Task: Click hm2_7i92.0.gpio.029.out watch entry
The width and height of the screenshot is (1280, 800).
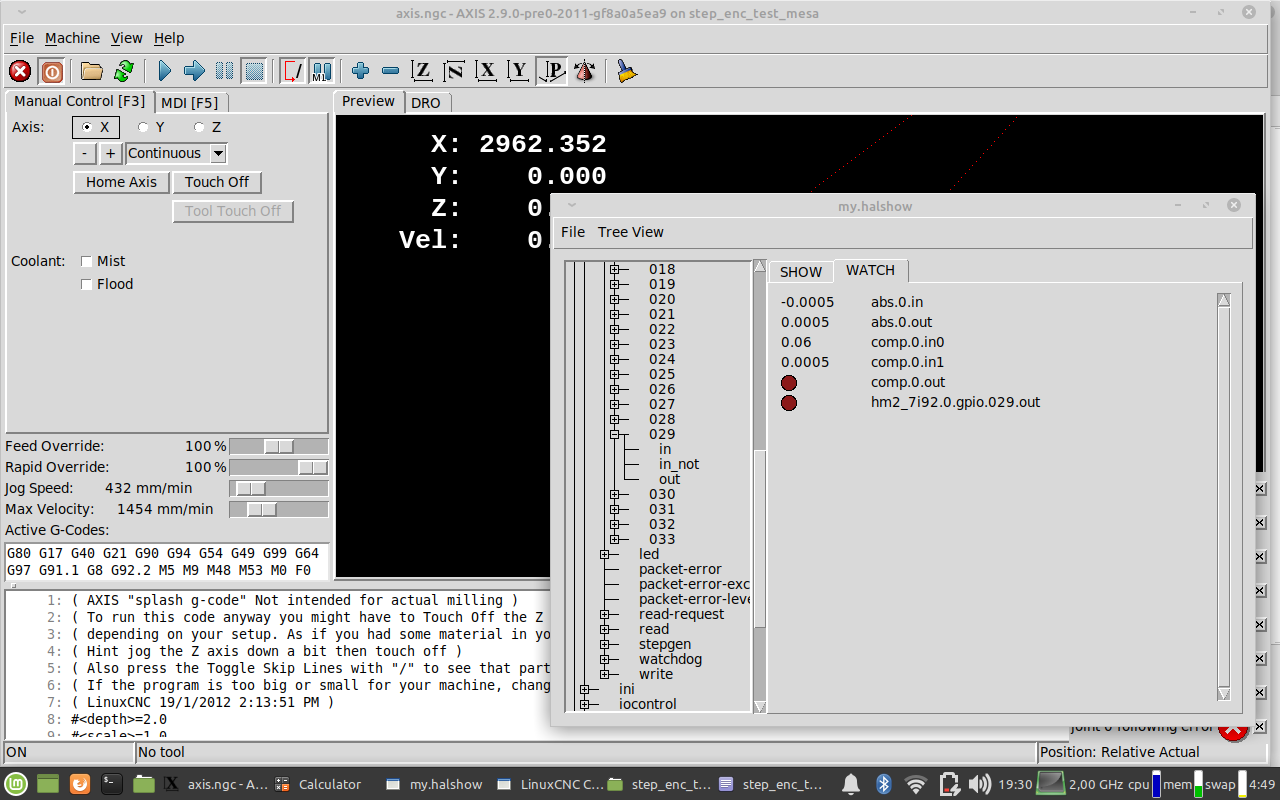Action: click(955, 402)
